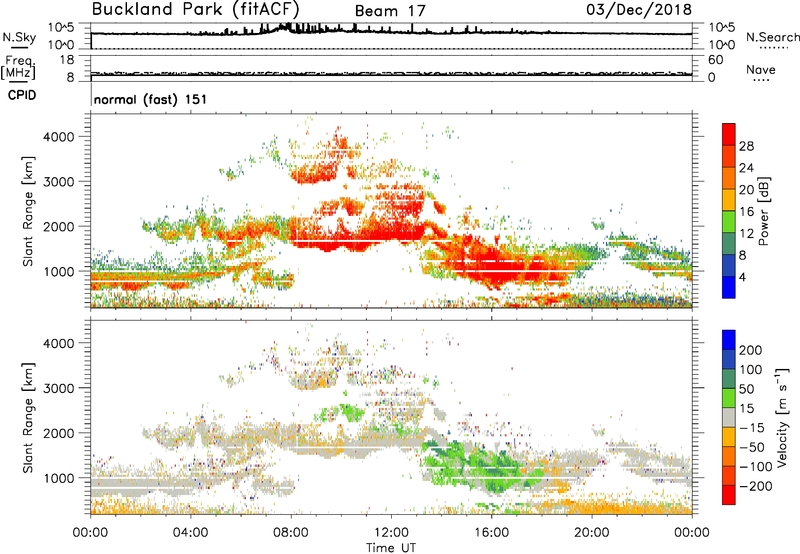Click the power color bar blue segment
800x554 pixels.
pyautogui.click(x=729, y=287)
